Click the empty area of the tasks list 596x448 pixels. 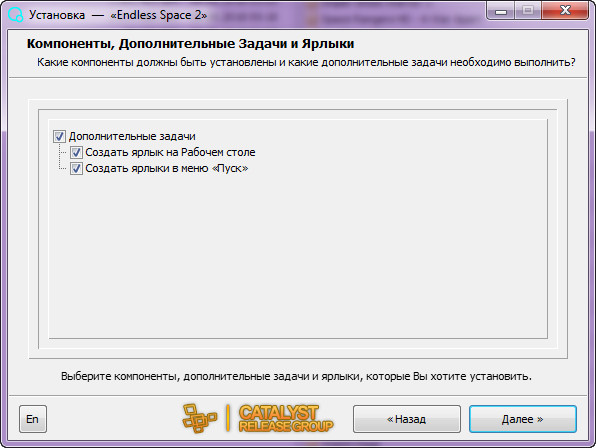298,256
